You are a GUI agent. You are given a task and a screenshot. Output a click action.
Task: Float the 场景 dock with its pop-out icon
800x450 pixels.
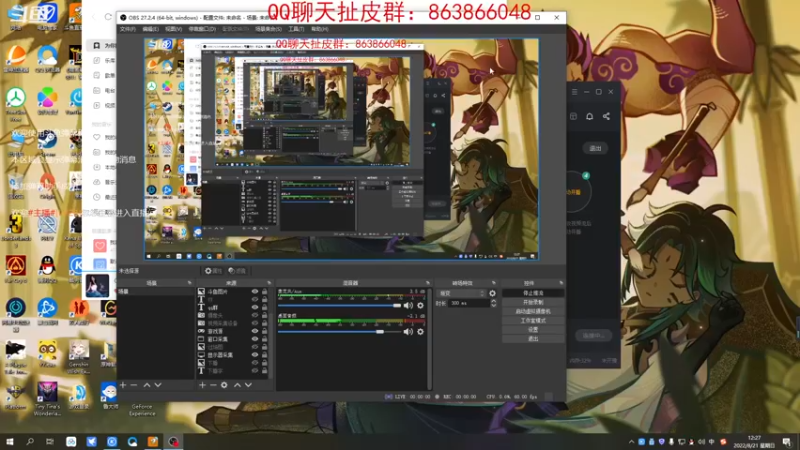click(x=189, y=283)
